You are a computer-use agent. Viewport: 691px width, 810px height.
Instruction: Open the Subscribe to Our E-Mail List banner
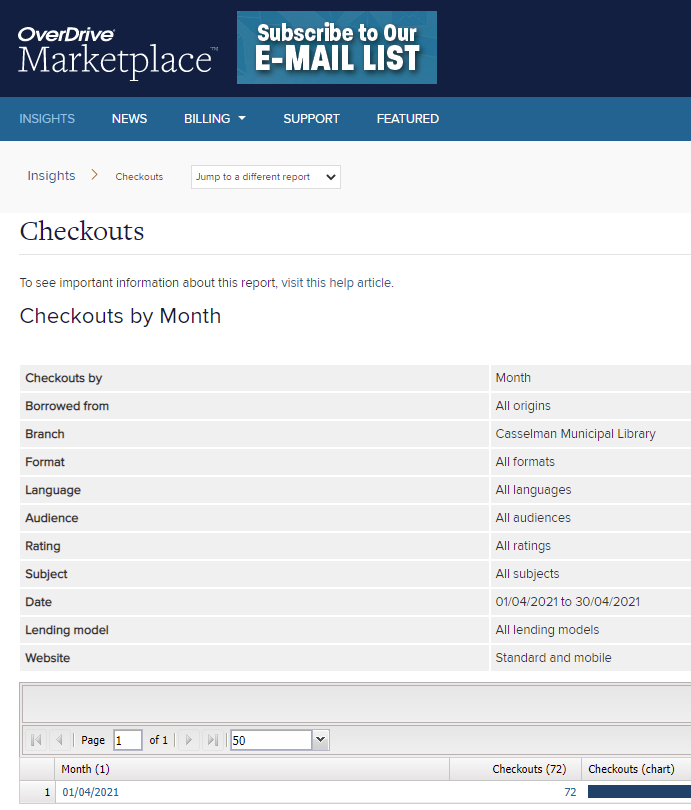click(337, 48)
